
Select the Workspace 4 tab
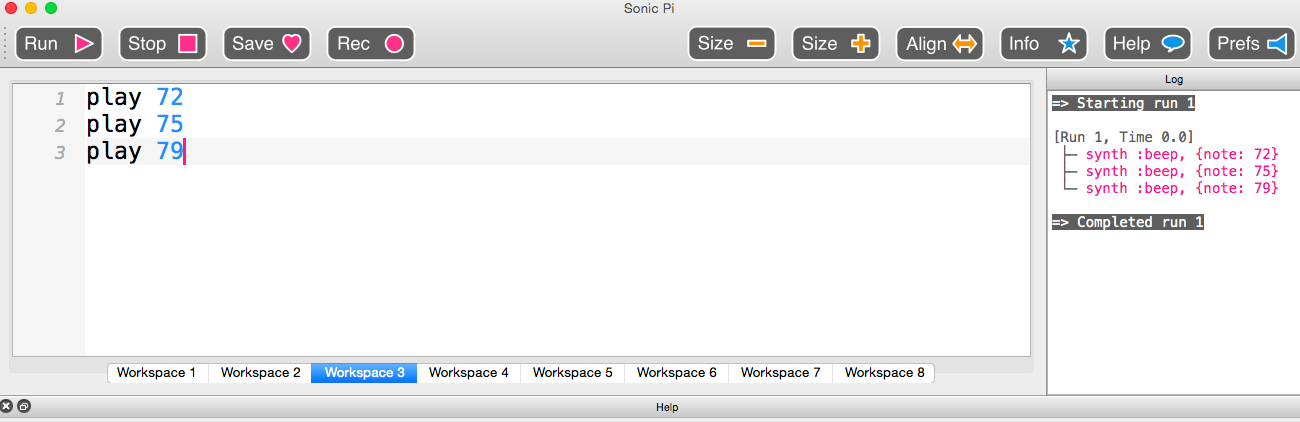coord(469,373)
